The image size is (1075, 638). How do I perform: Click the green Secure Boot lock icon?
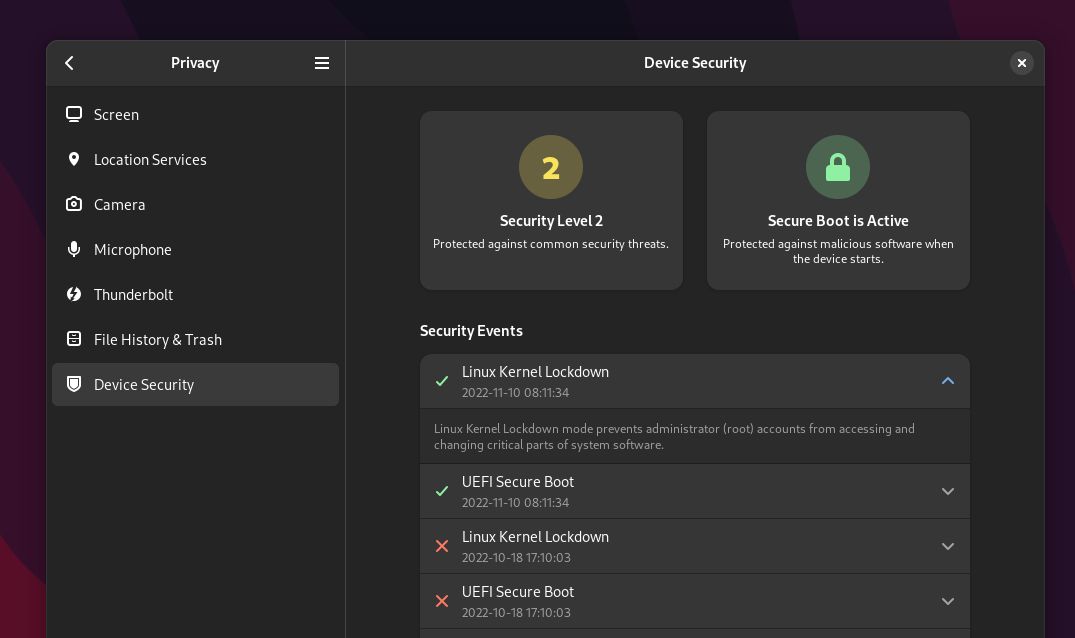(x=838, y=167)
